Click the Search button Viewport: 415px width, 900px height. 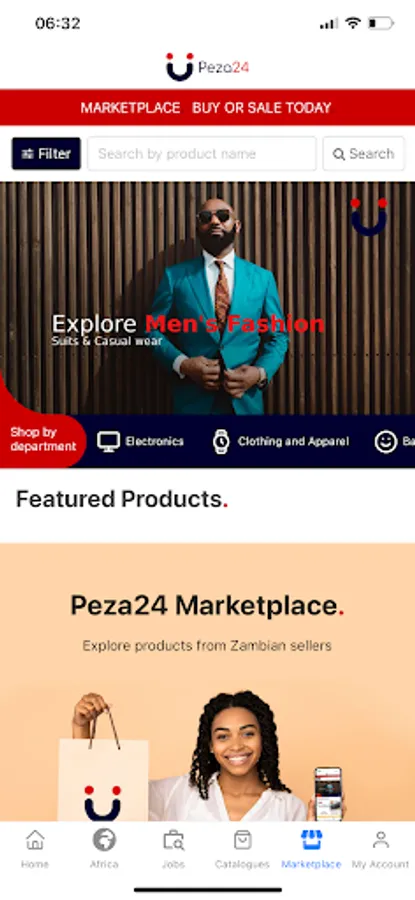coord(363,154)
